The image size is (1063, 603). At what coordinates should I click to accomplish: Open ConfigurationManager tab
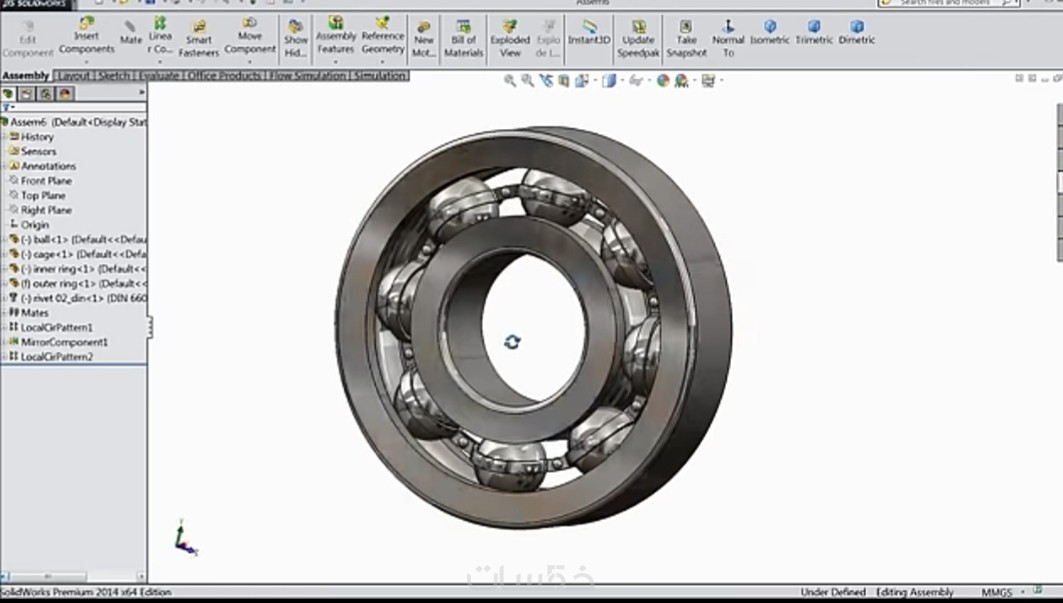point(46,94)
